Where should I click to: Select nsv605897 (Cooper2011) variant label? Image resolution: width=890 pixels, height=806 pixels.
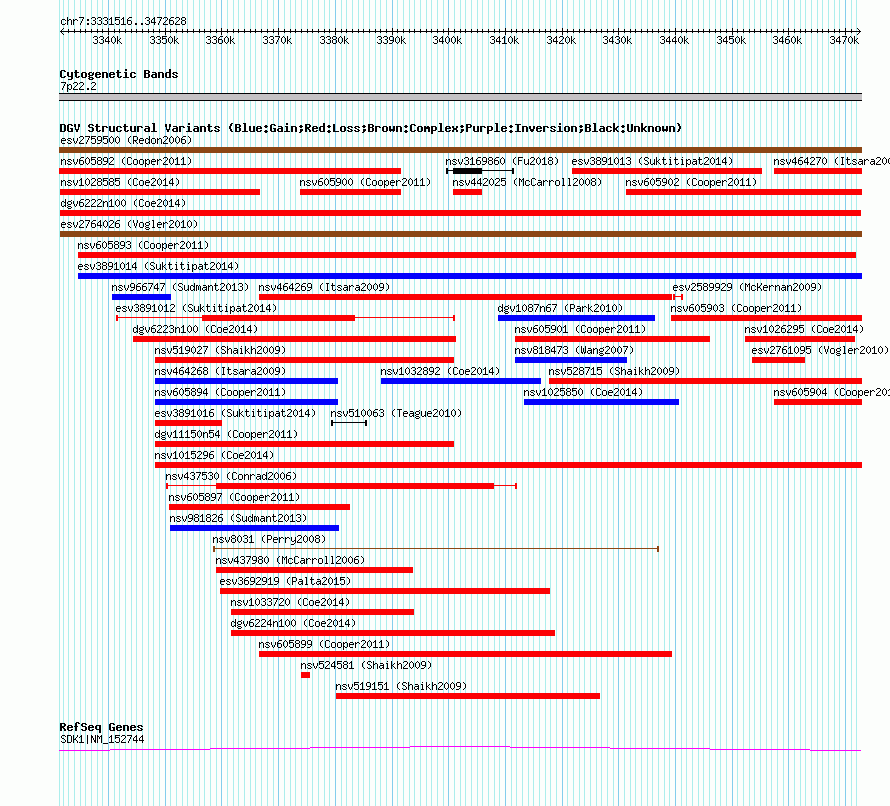(234, 497)
